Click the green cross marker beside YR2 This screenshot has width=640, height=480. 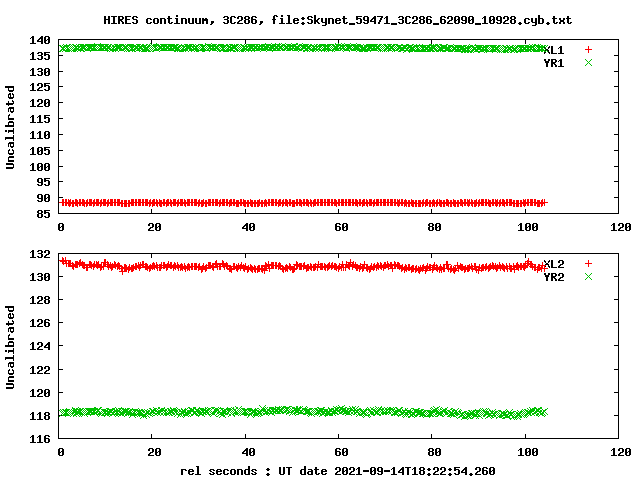[x=588, y=277]
